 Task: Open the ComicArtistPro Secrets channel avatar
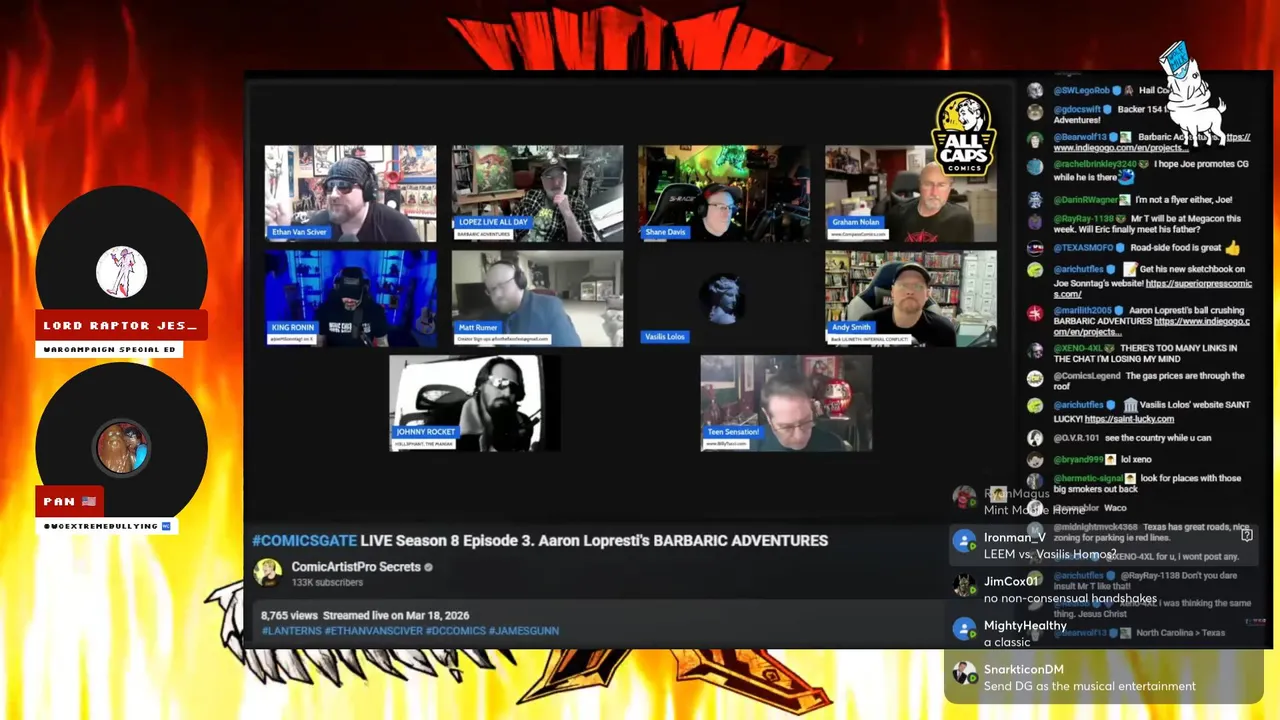tap(267, 572)
